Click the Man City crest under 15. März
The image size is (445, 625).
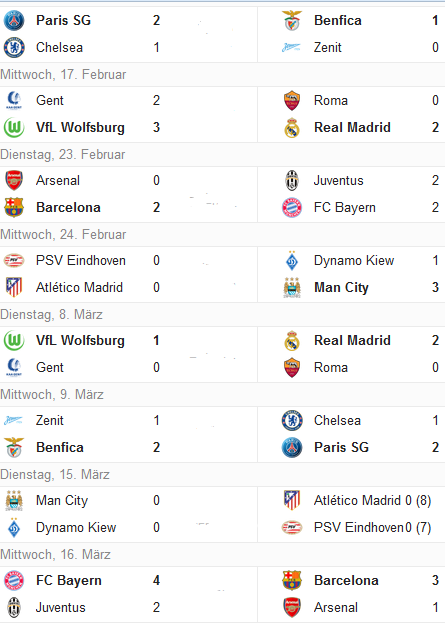14,501
